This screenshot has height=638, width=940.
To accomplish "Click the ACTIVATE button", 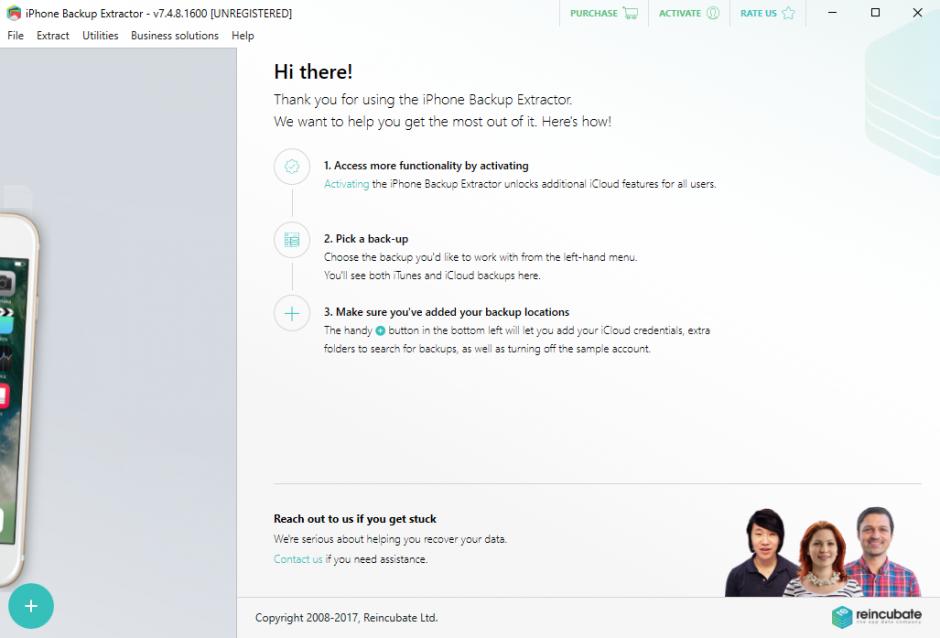I will pos(689,13).
